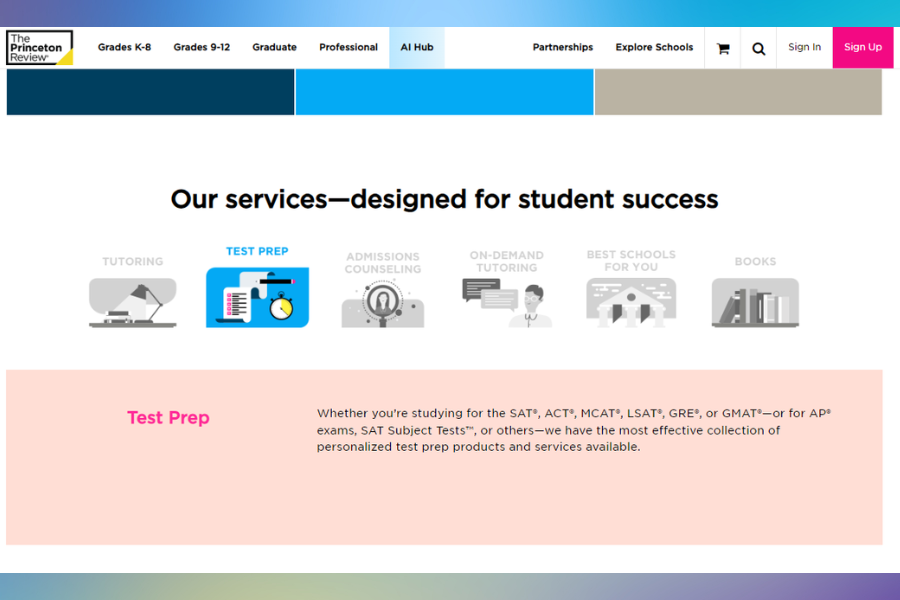Click the tan banner block
Screen dimensions: 900x600
(738, 92)
